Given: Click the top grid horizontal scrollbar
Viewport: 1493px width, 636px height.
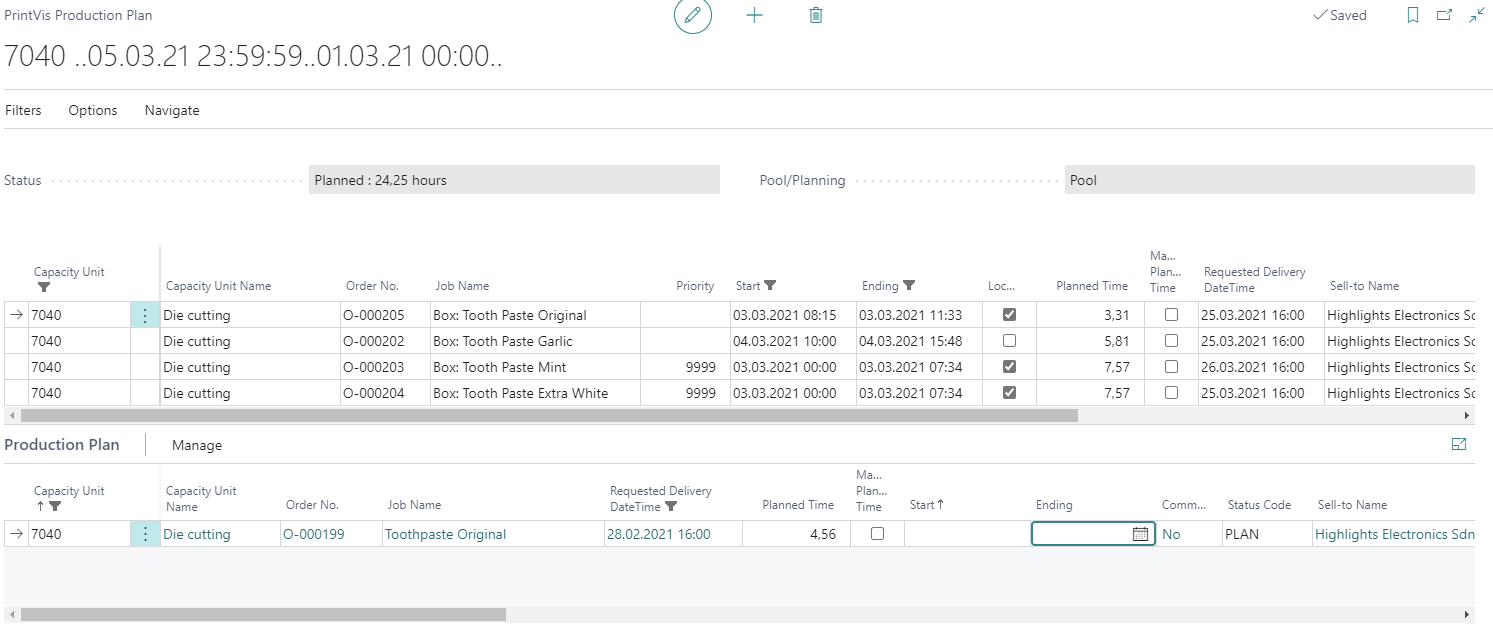Looking at the screenshot, I should click(549, 415).
